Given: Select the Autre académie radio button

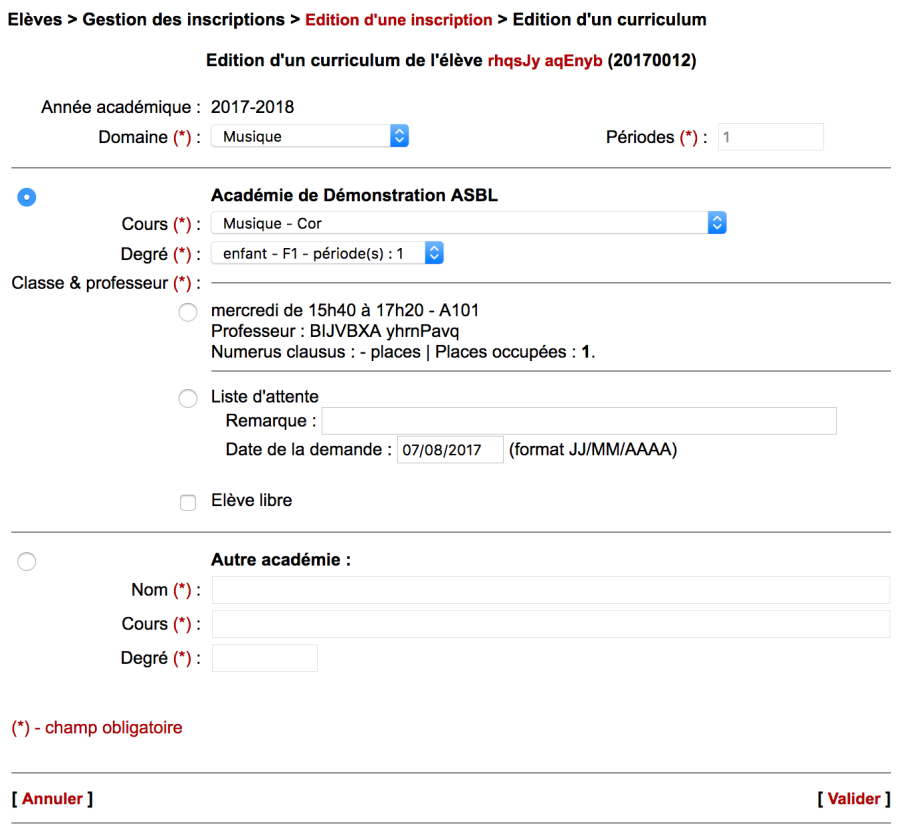Looking at the screenshot, I should click(x=26, y=561).
